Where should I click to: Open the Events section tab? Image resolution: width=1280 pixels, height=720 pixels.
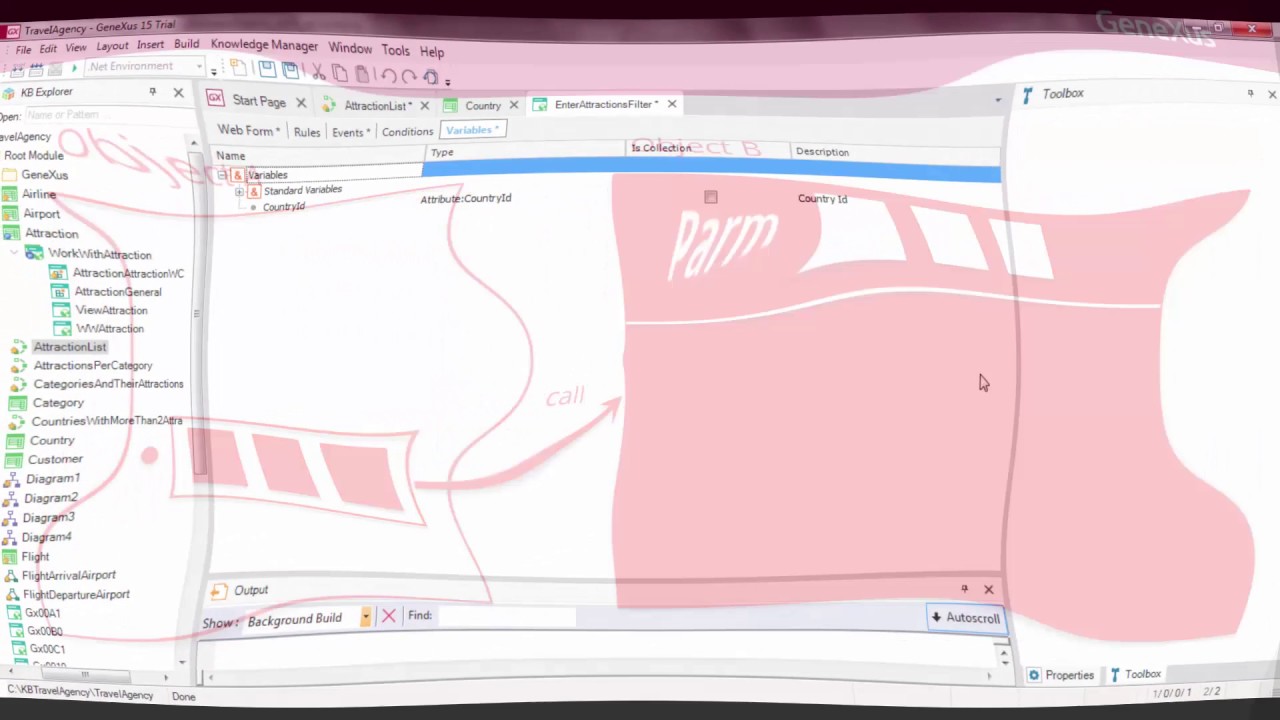(x=350, y=132)
